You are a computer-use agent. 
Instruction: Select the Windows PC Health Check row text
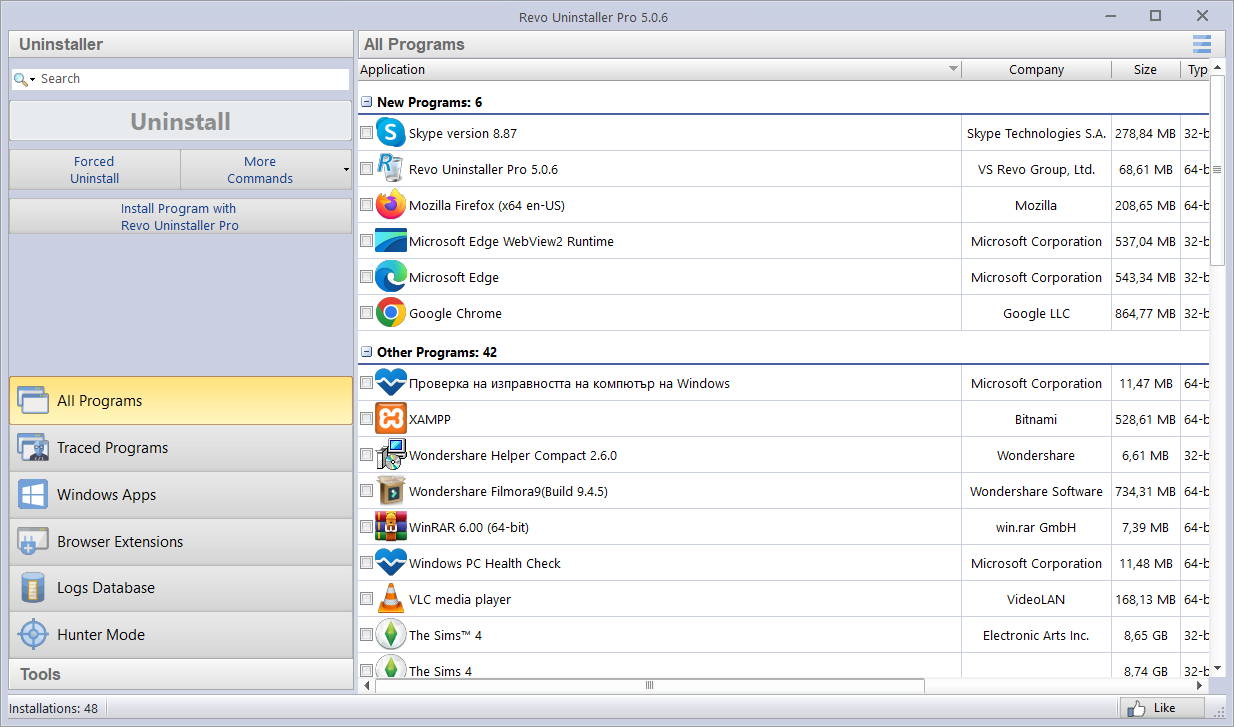pyautogui.click(x=485, y=563)
